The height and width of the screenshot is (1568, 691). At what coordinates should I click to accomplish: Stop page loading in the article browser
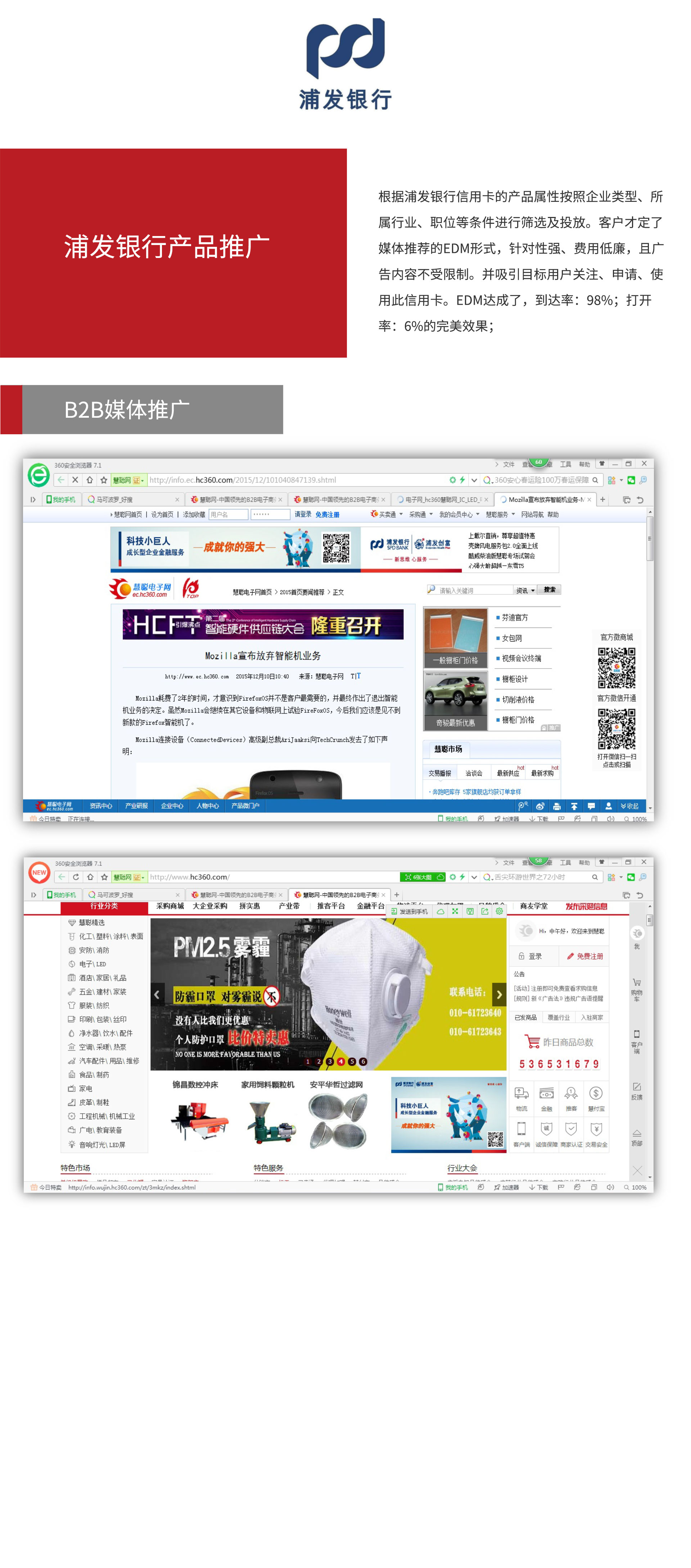[76, 480]
